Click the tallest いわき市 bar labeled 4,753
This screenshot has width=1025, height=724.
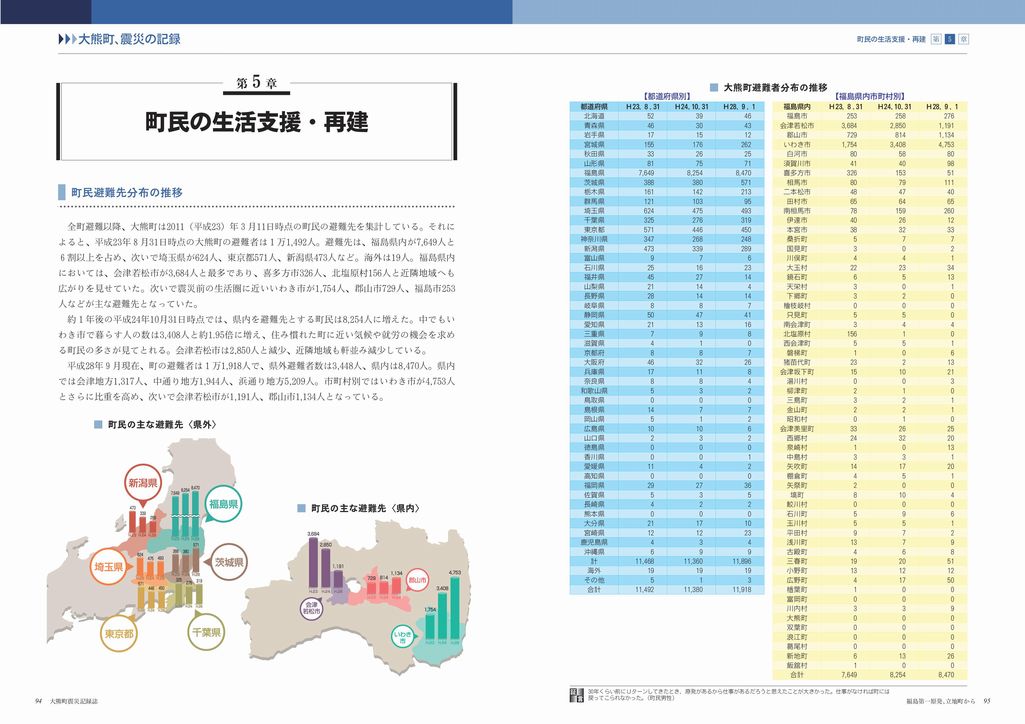(454, 607)
